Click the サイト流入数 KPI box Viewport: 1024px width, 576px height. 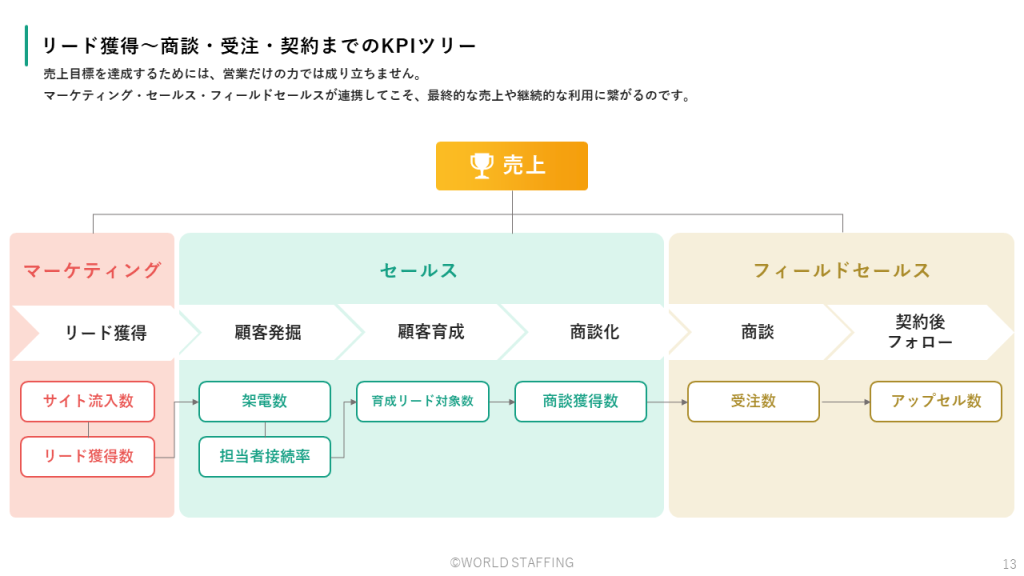click(x=88, y=401)
